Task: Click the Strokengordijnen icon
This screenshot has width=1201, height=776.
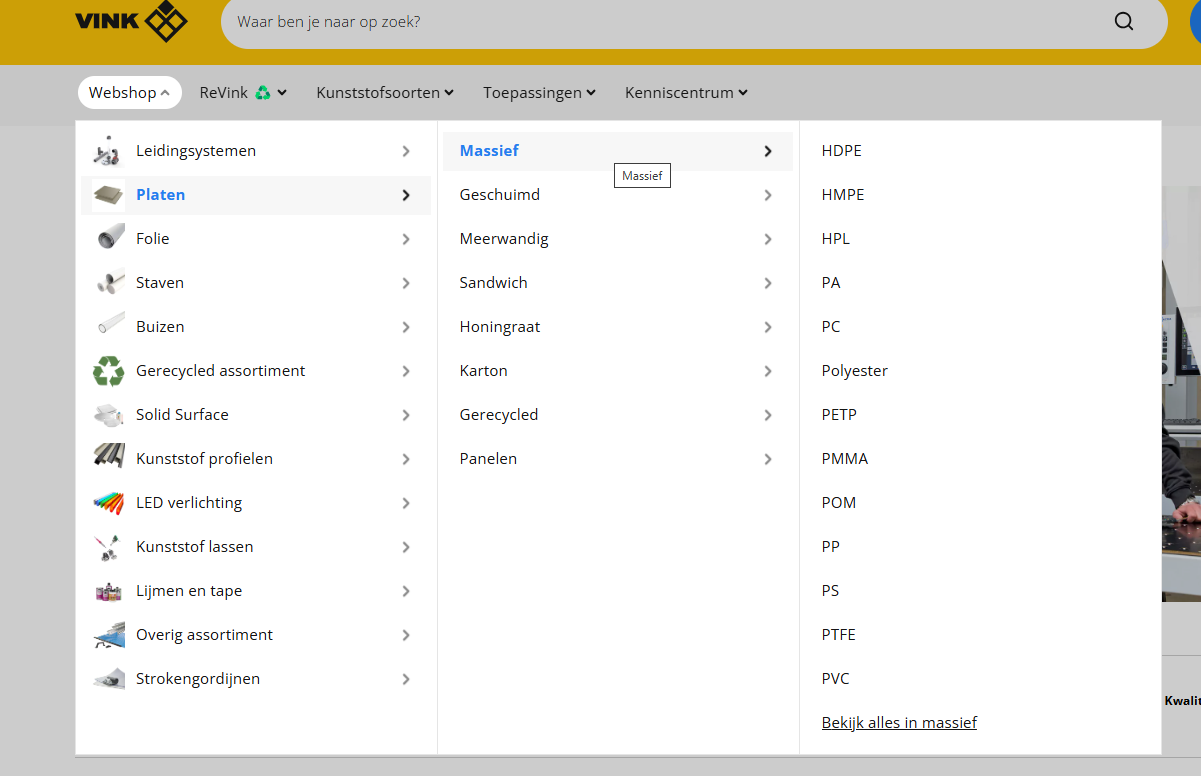Action: pyautogui.click(x=108, y=679)
